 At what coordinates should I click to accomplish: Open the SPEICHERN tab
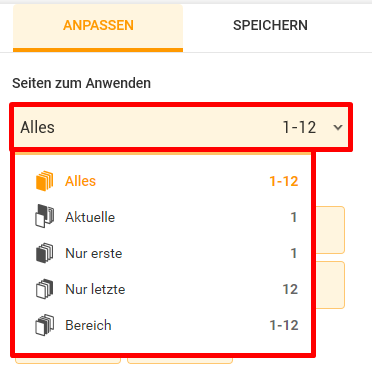pyautogui.click(x=270, y=25)
